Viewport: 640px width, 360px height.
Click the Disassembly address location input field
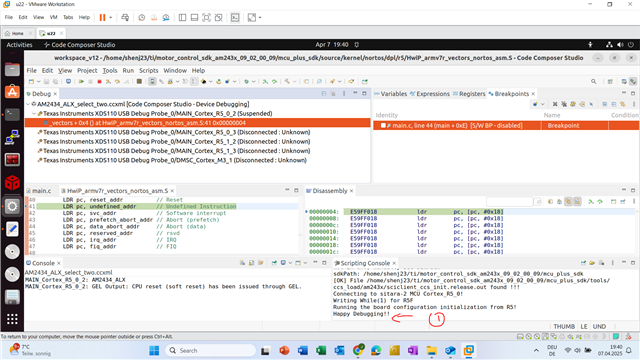(509, 201)
